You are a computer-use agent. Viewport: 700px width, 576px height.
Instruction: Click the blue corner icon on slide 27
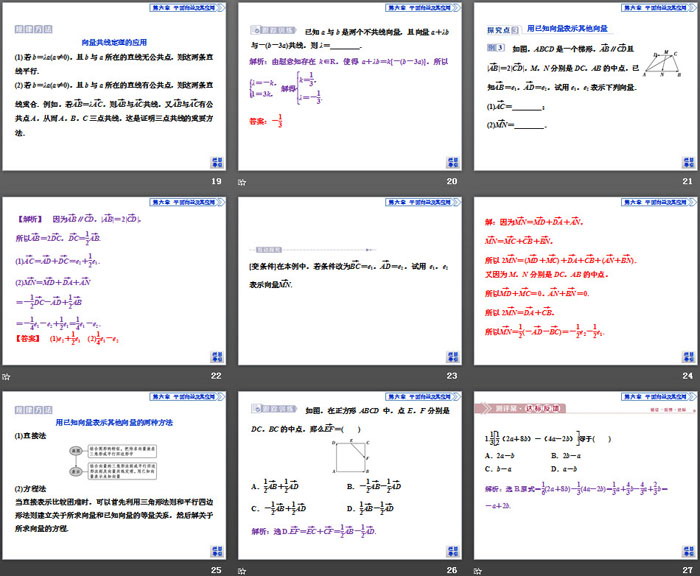pos(688,551)
